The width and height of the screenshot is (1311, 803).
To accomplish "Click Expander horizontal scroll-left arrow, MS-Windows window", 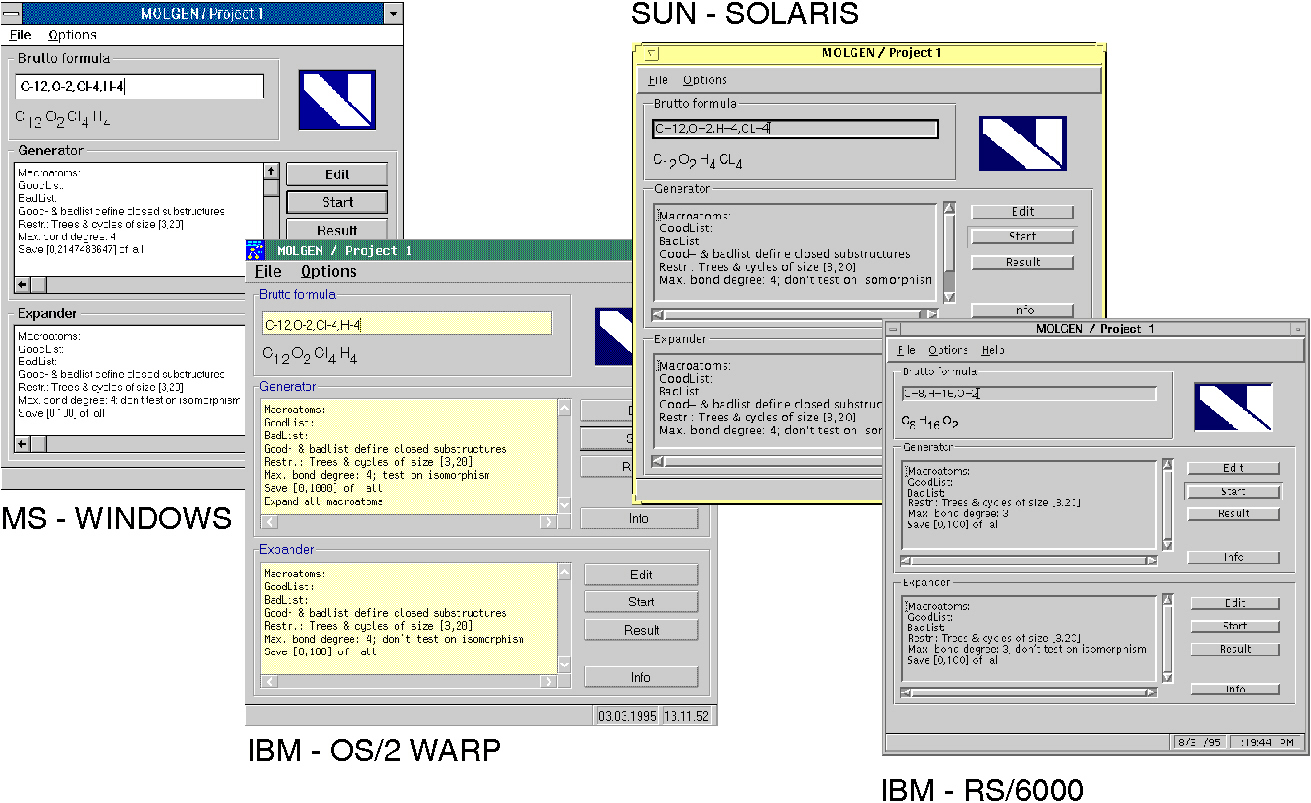I will (23, 442).
